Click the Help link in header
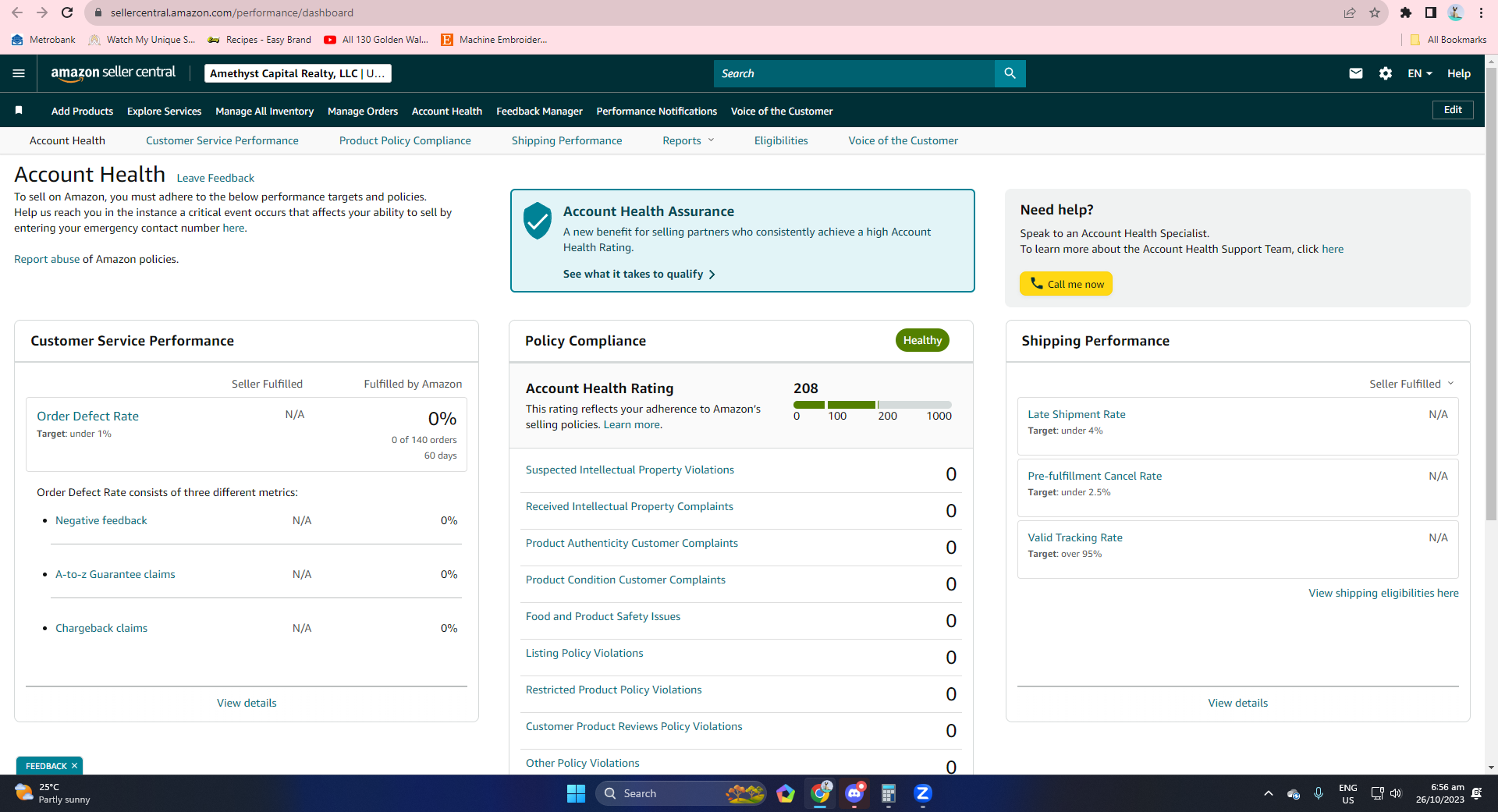The height and width of the screenshot is (812, 1498). (x=1459, y=73)
